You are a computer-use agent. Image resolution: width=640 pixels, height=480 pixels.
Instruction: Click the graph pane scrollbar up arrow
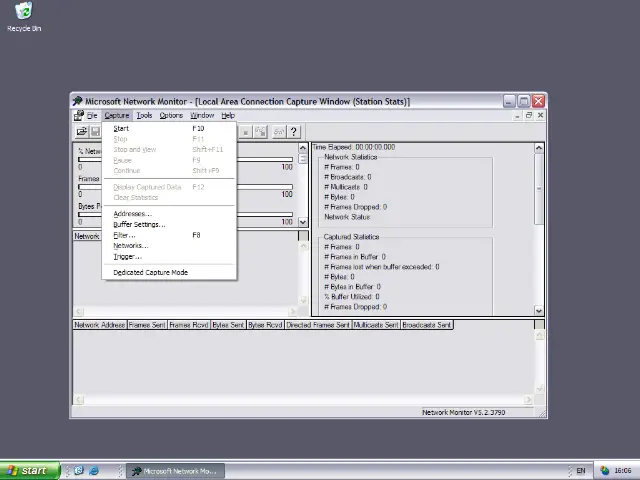pos(303,148)
